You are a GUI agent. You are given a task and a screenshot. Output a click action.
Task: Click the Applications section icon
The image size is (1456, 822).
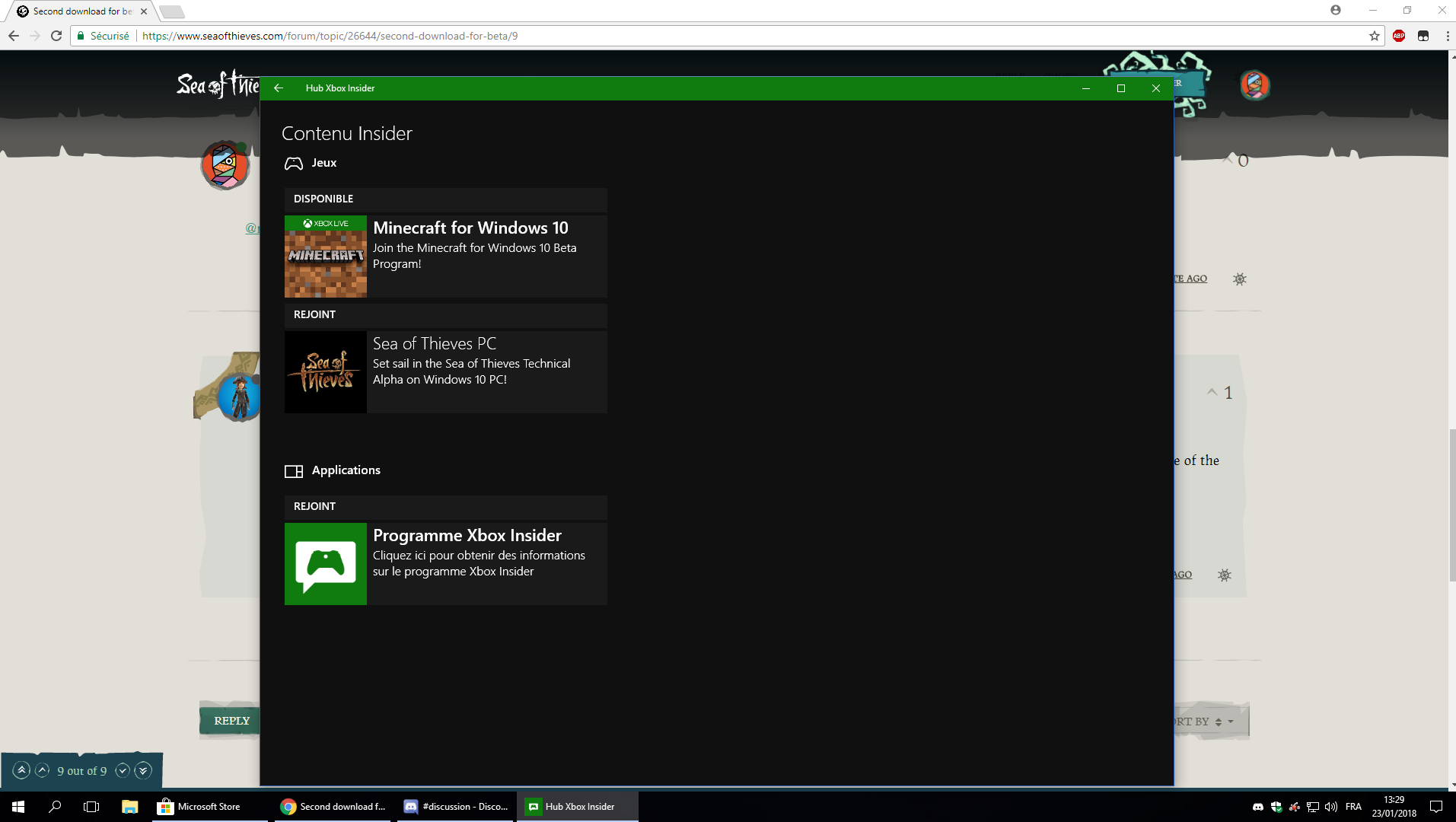click(294, 471)
